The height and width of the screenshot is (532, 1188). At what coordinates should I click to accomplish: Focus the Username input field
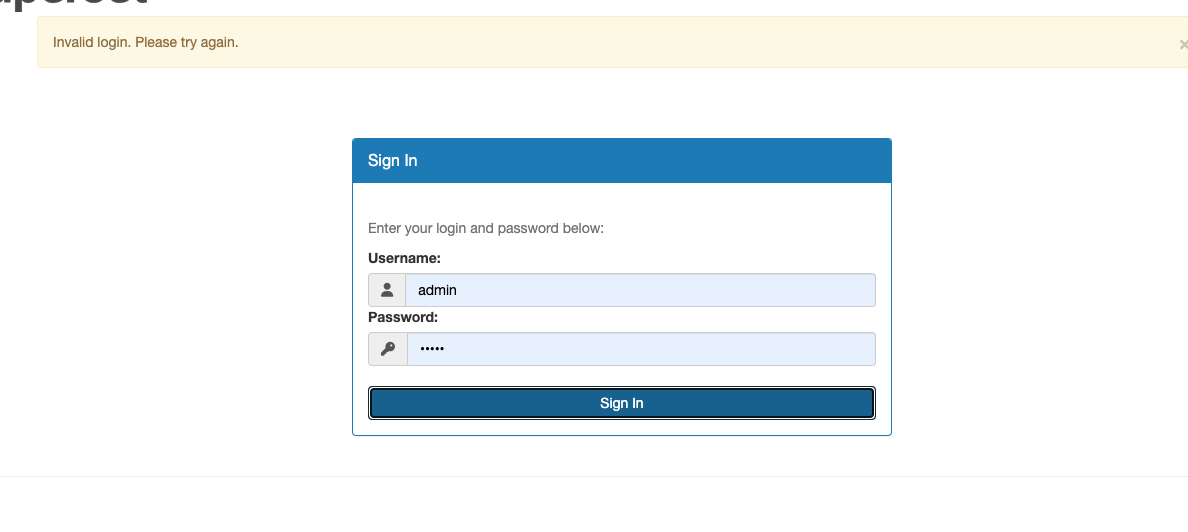point(640,290)
